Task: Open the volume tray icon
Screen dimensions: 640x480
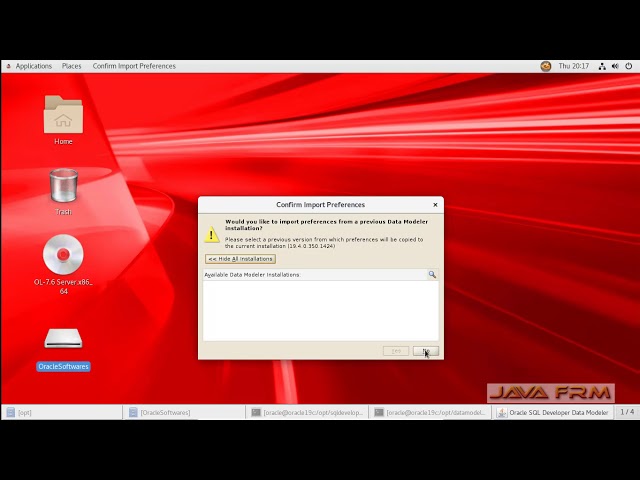Action: click(x=615, y=66)
